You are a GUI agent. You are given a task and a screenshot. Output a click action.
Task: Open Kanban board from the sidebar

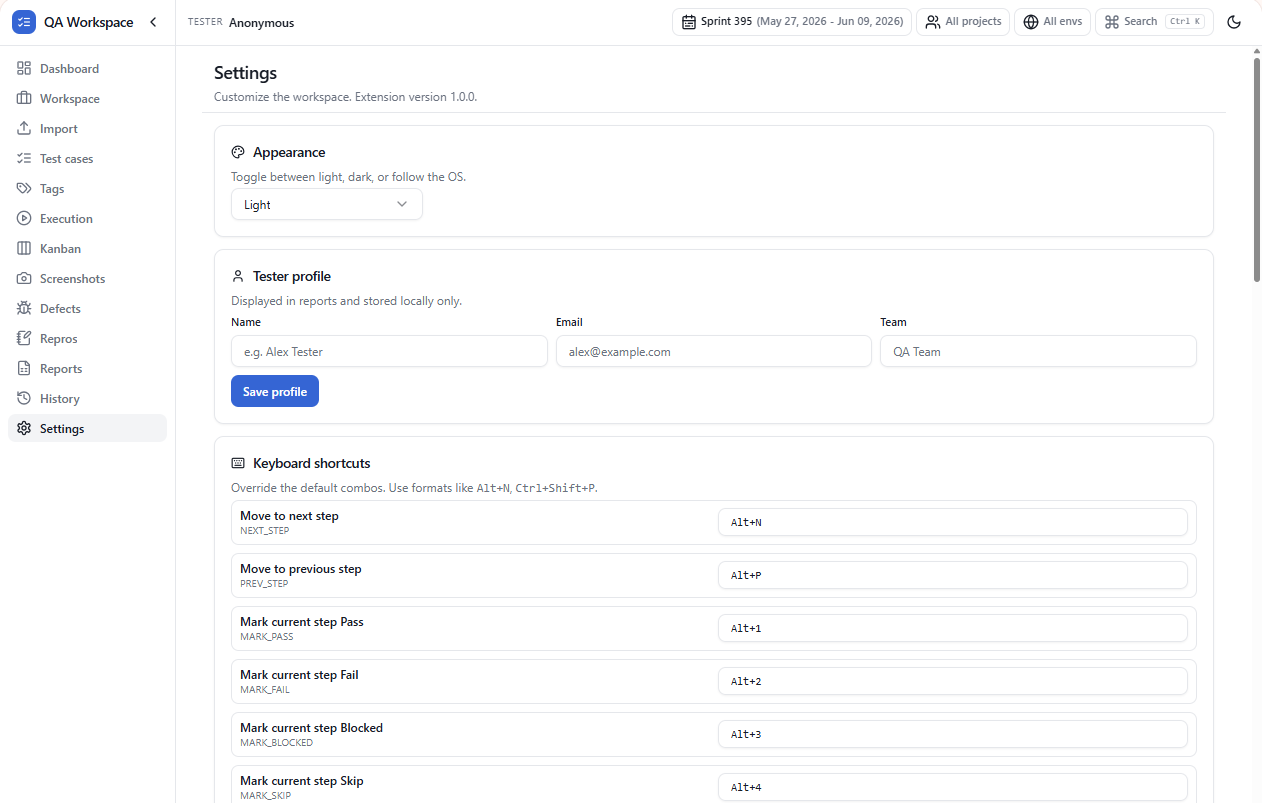point(87,249)
